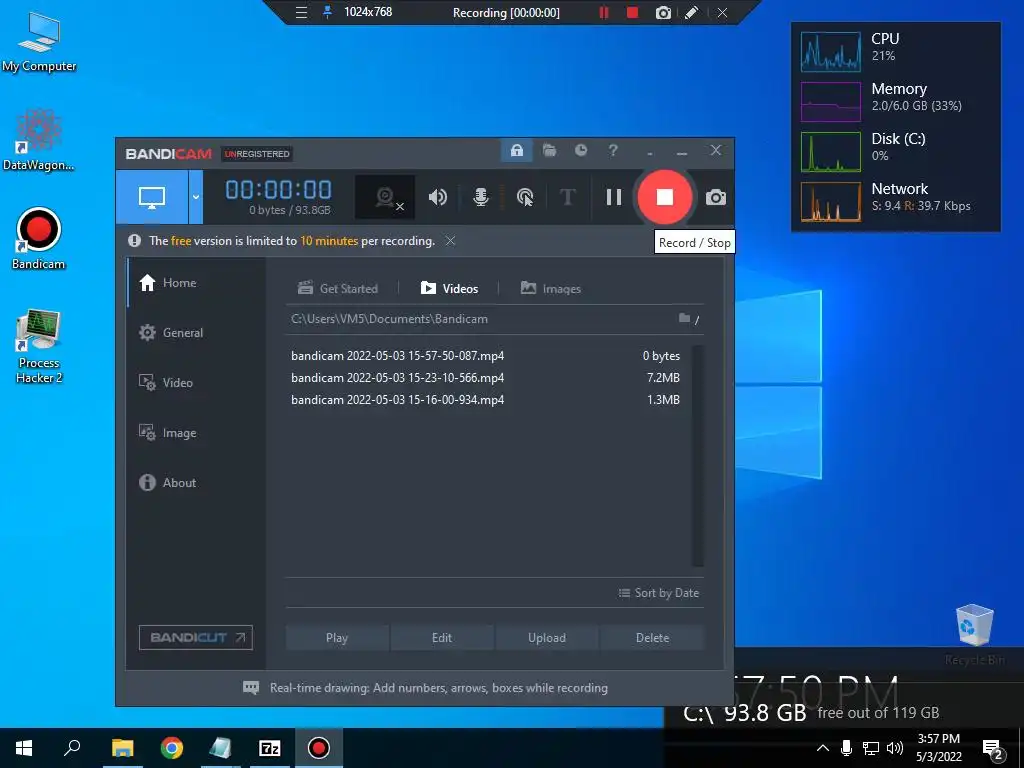The height and width of the screenshot is (768, 1024).
Task: Switch to the Images tab
Action: [x=551, y=288]
